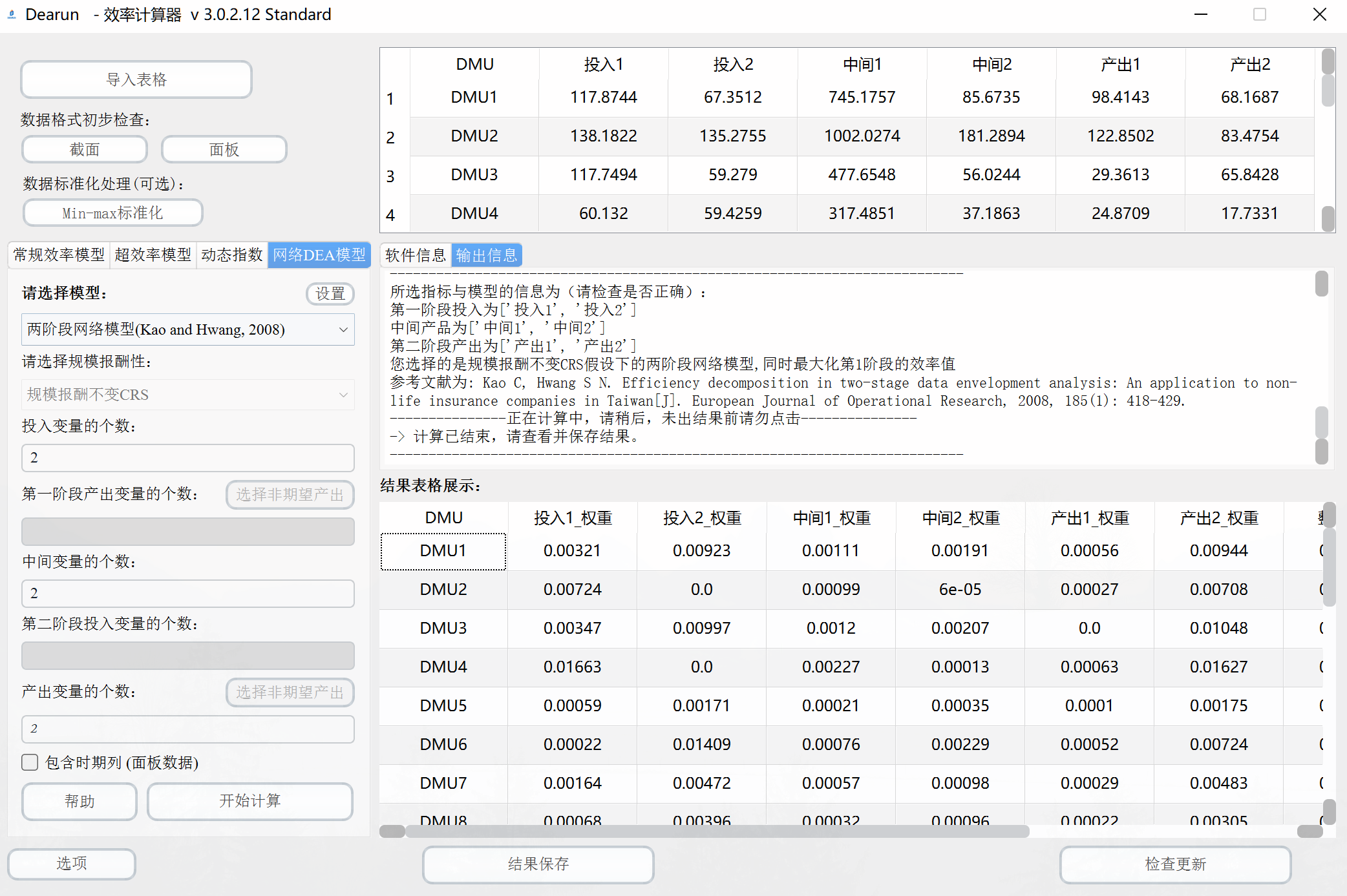
Task: Switch to 超效率模型 tab
Action: point(153,255)
